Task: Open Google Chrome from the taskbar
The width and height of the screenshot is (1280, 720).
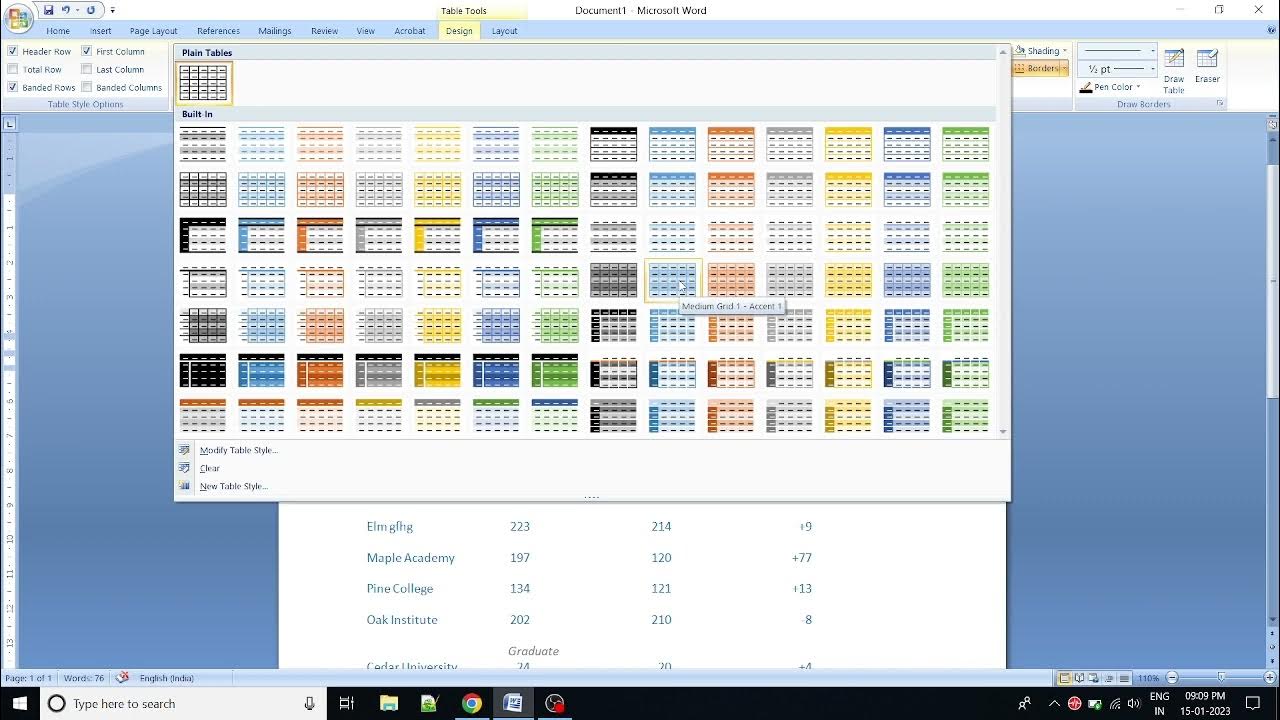Action: point(471,704)
